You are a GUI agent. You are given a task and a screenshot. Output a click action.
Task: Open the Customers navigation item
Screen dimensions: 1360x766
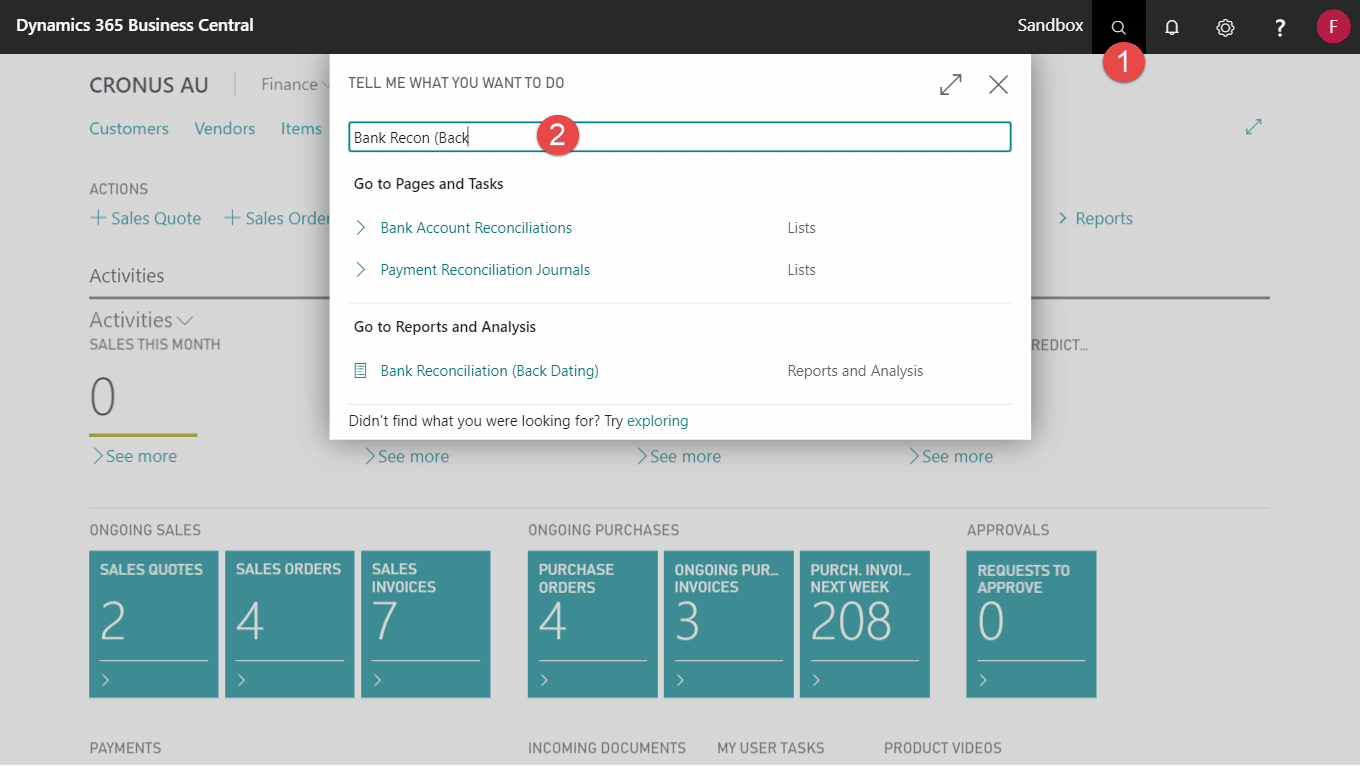[129, 128]
